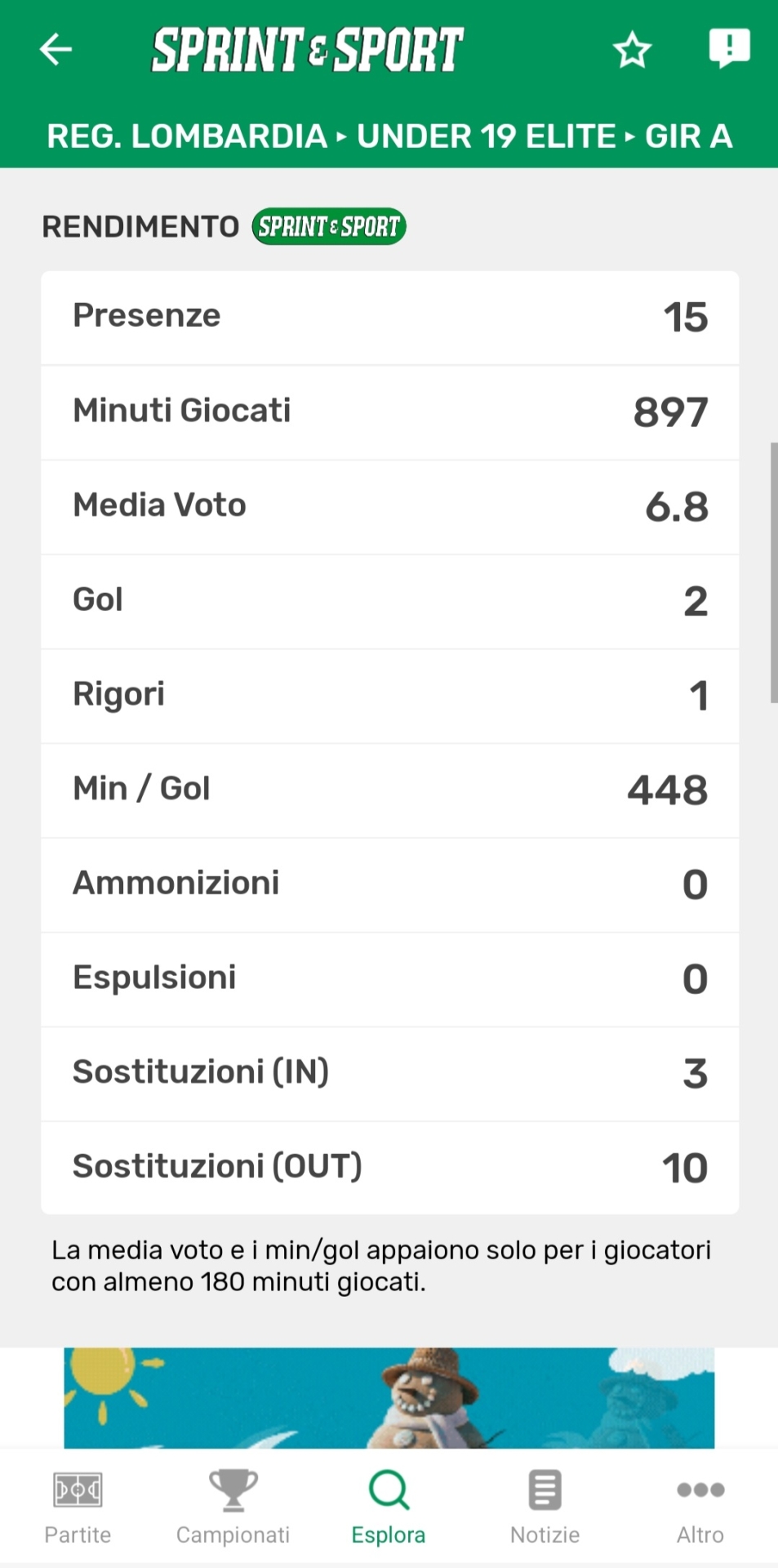Tap the Media Voto row
The image size is (778, 1568).
(389, 506)
